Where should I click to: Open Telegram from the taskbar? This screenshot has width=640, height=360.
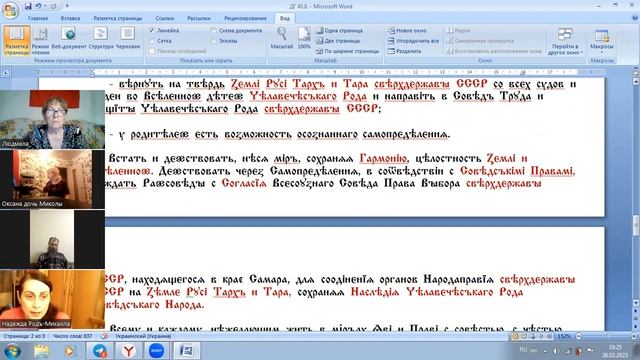(100, 351)
